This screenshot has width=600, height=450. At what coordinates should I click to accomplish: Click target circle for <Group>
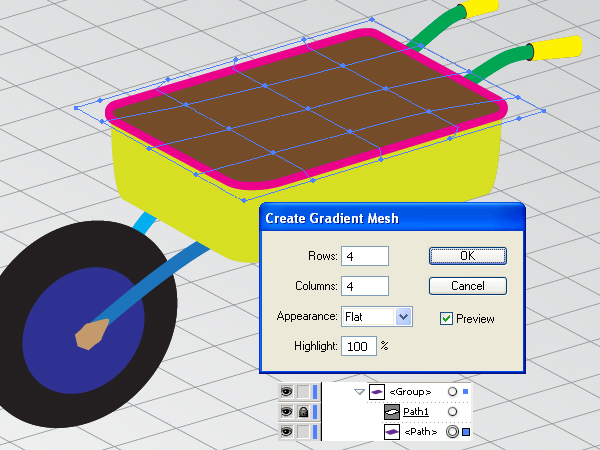452,391
